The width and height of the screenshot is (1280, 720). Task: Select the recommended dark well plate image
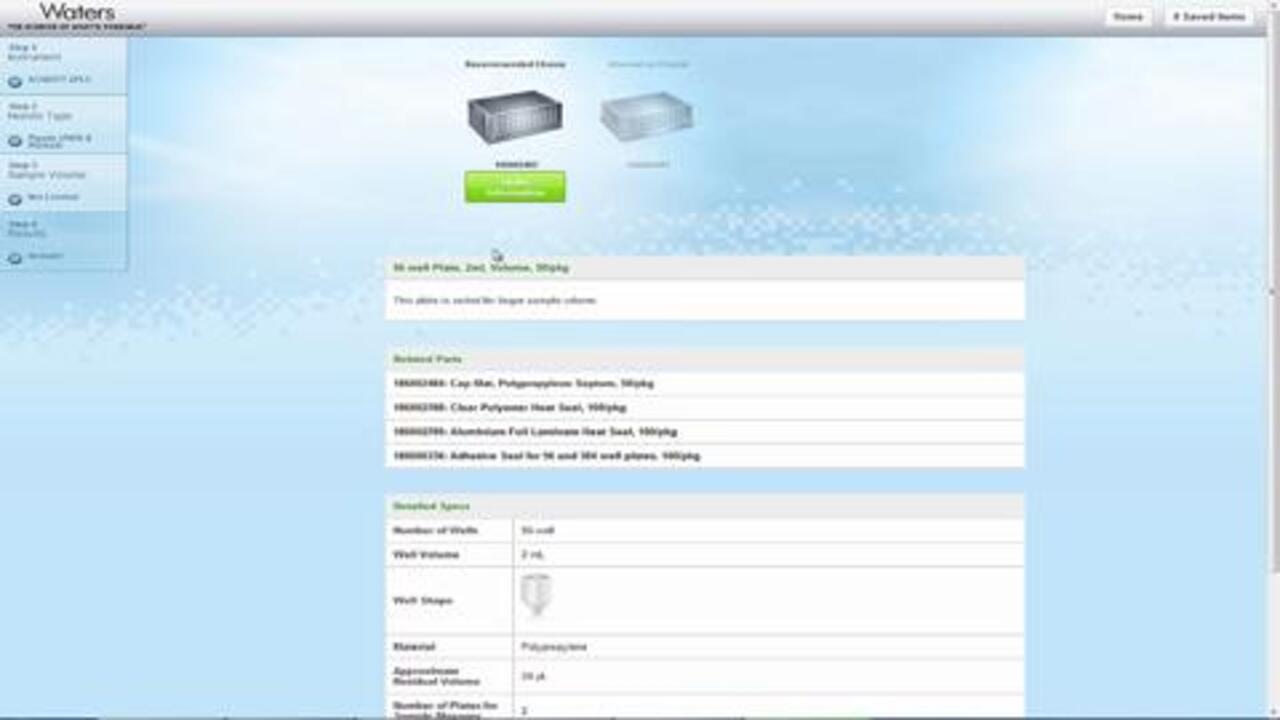(515, 117)
